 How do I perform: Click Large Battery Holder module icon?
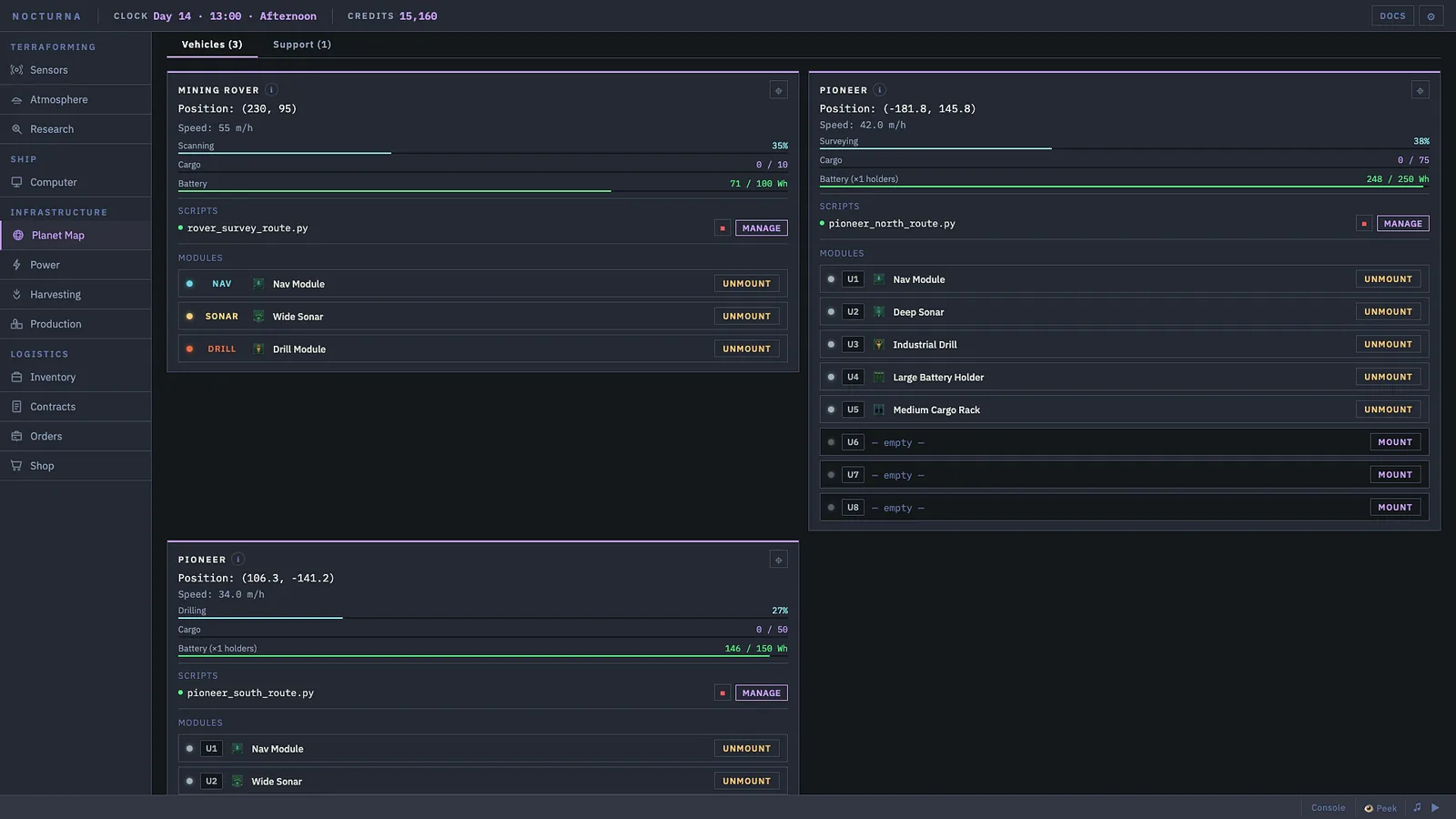tap(879, 378)
